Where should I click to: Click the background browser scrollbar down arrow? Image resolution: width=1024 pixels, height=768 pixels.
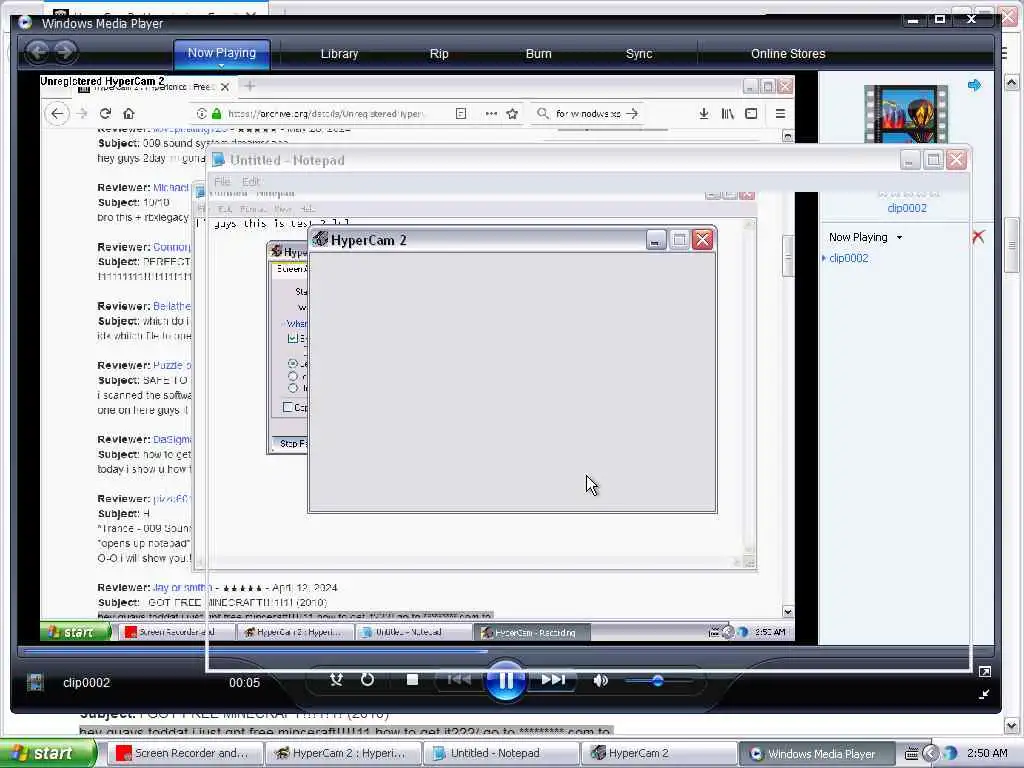(x=1012, y=726)
